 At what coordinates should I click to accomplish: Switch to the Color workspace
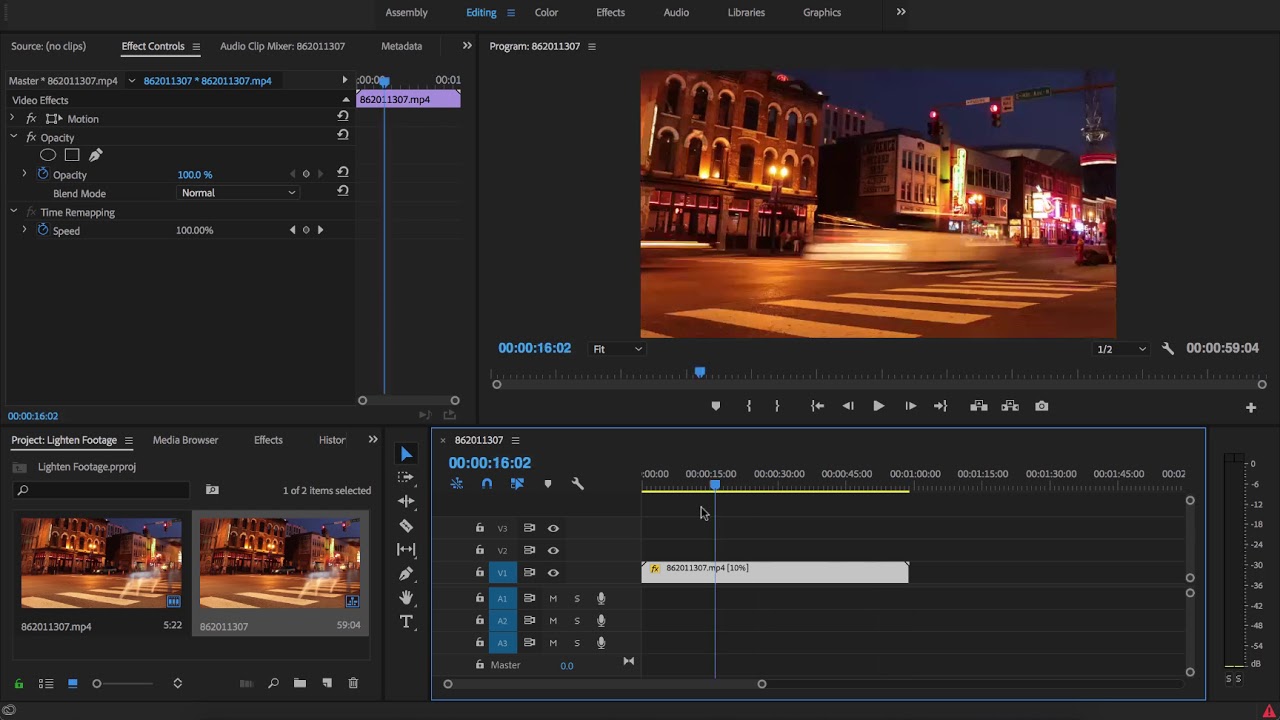546,12
